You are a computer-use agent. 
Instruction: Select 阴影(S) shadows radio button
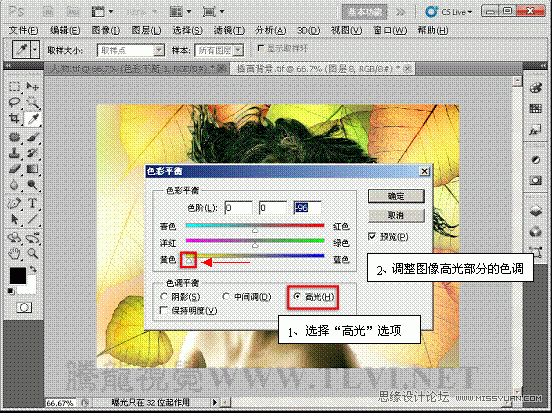pos(164,296)
